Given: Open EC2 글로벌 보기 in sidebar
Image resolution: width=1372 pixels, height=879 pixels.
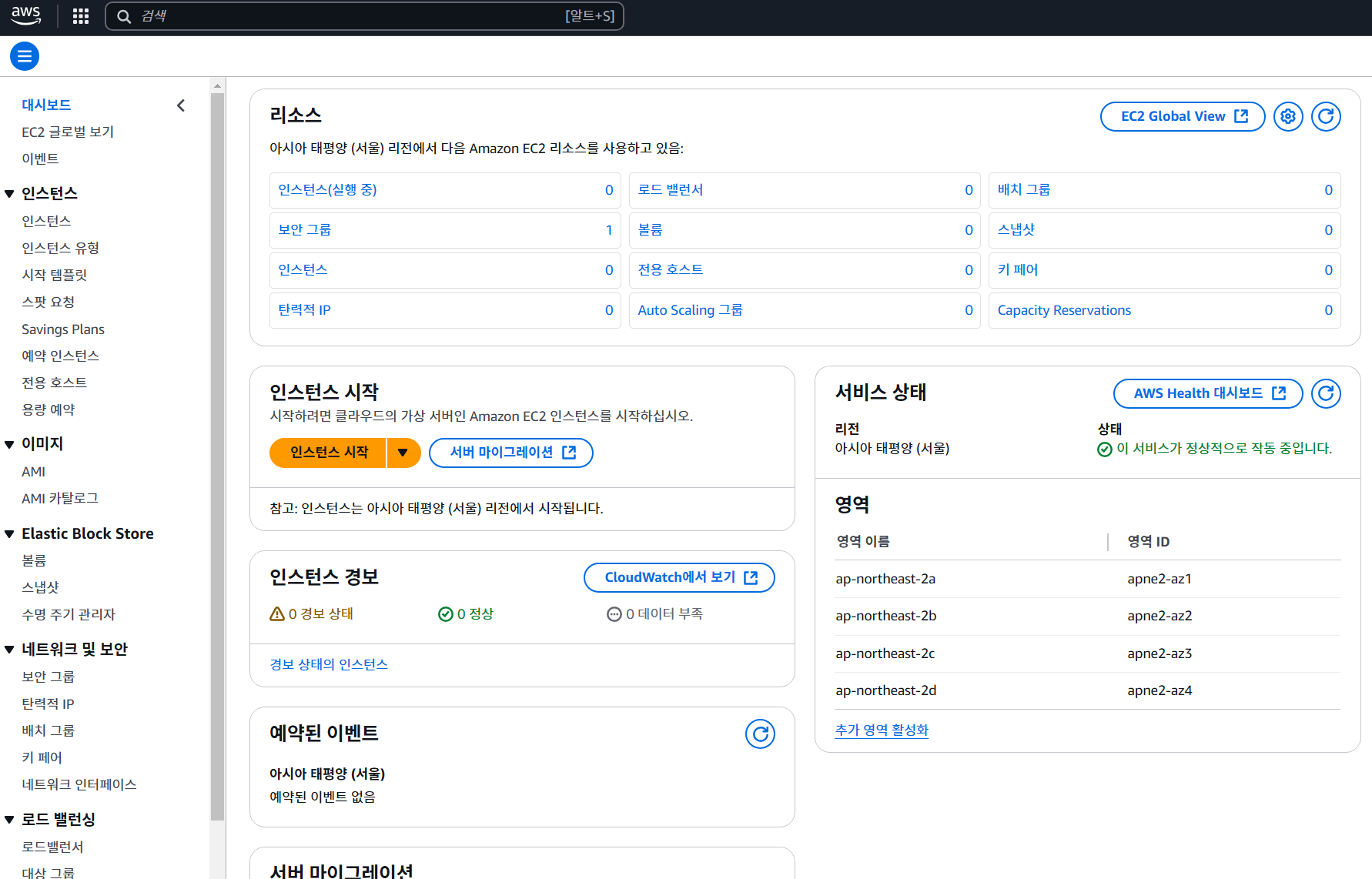Looking at the screenshot, I should [x=68, y=132].
